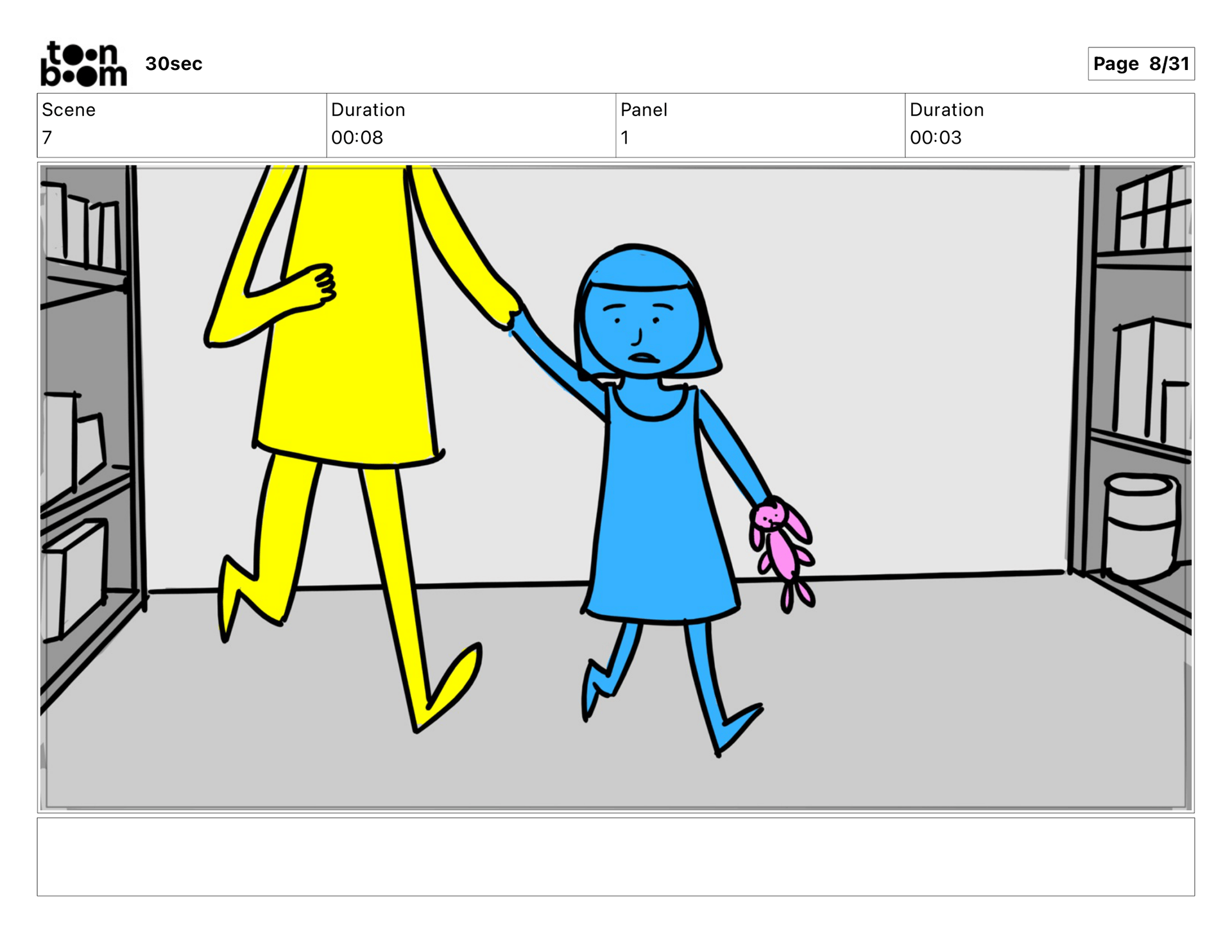The width and height of the screenshot is (1232, 952).
Task: Click the joined hands of both characters
Action: click(x=513, y=314)
